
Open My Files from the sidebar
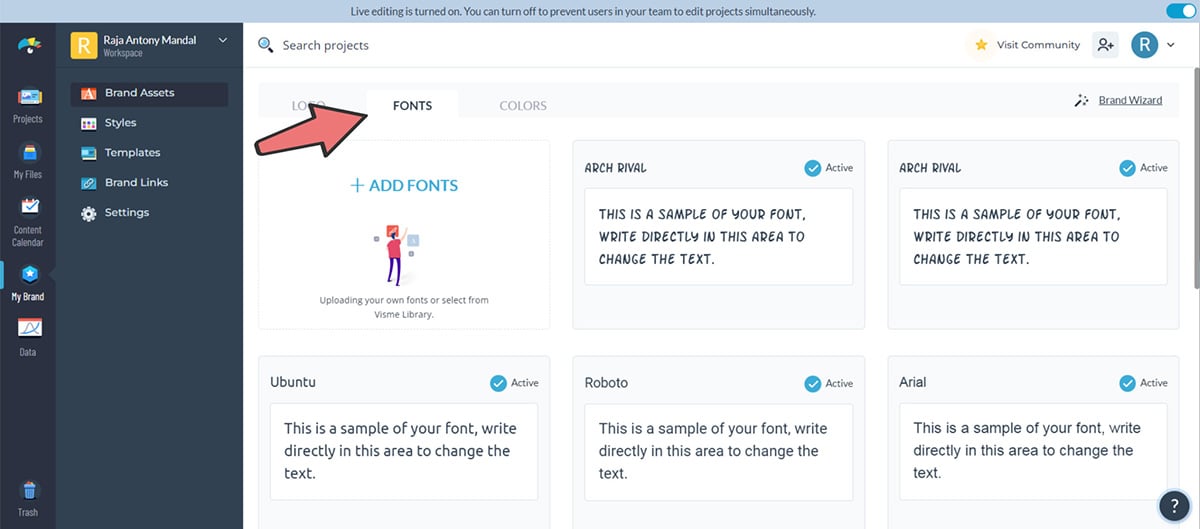[x=28, y=159]
